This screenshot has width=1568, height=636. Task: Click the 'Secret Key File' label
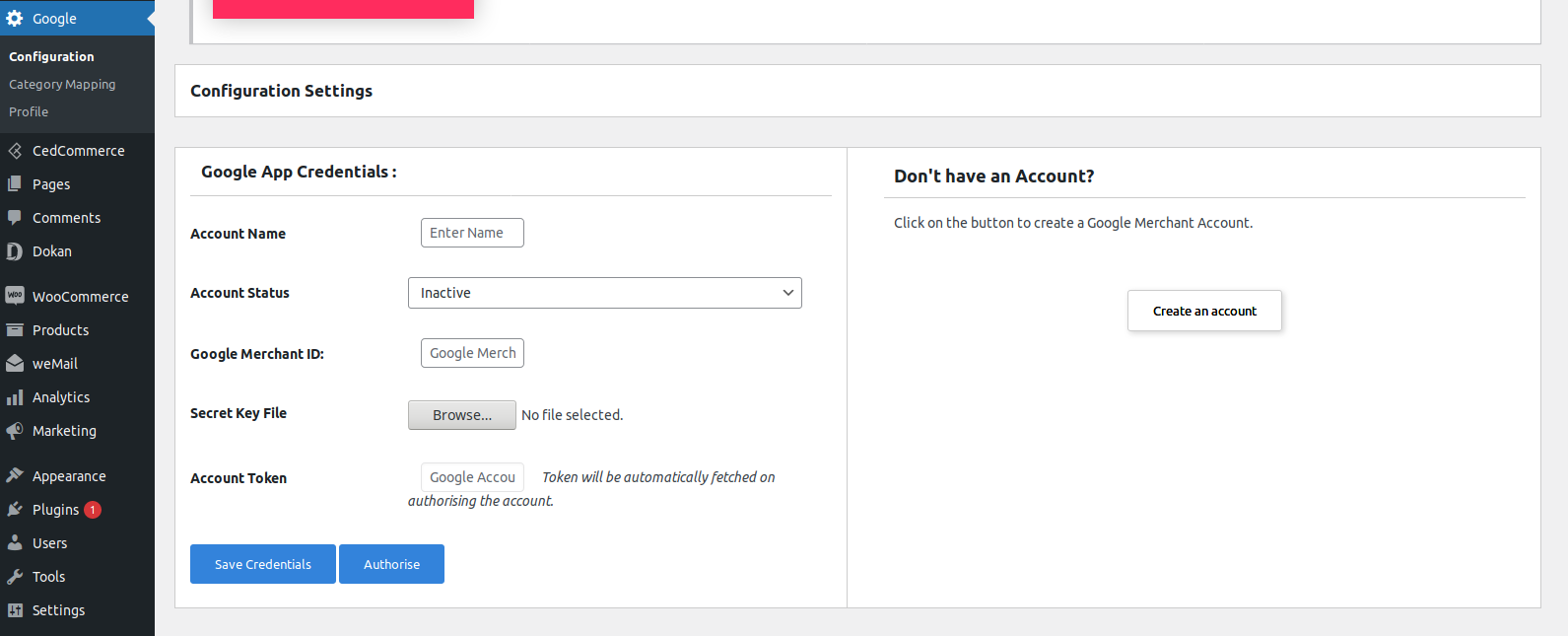click(x=239, y=413)
